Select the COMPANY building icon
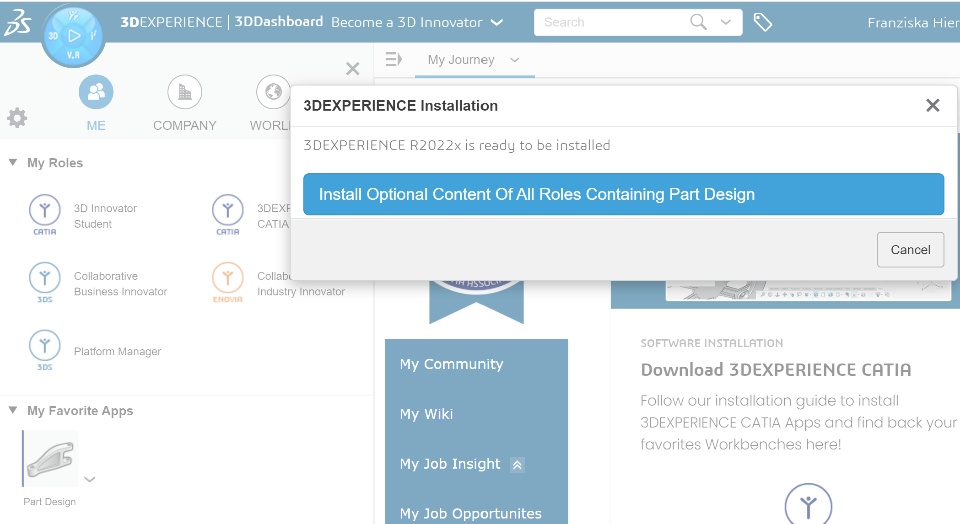Image resolution: width=960 pixels, height=524 pixels. (184, 92)
